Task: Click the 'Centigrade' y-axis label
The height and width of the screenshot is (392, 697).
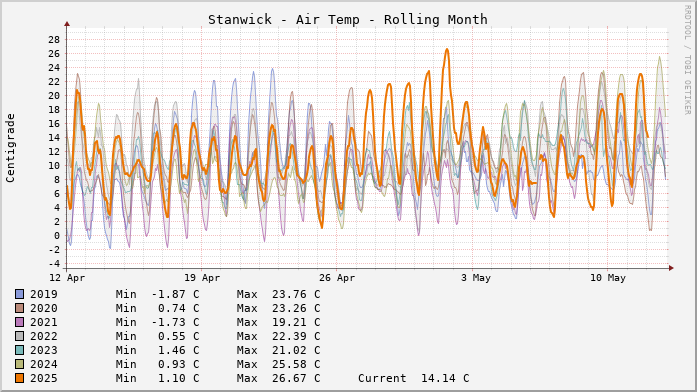Action: pos(10,148)
